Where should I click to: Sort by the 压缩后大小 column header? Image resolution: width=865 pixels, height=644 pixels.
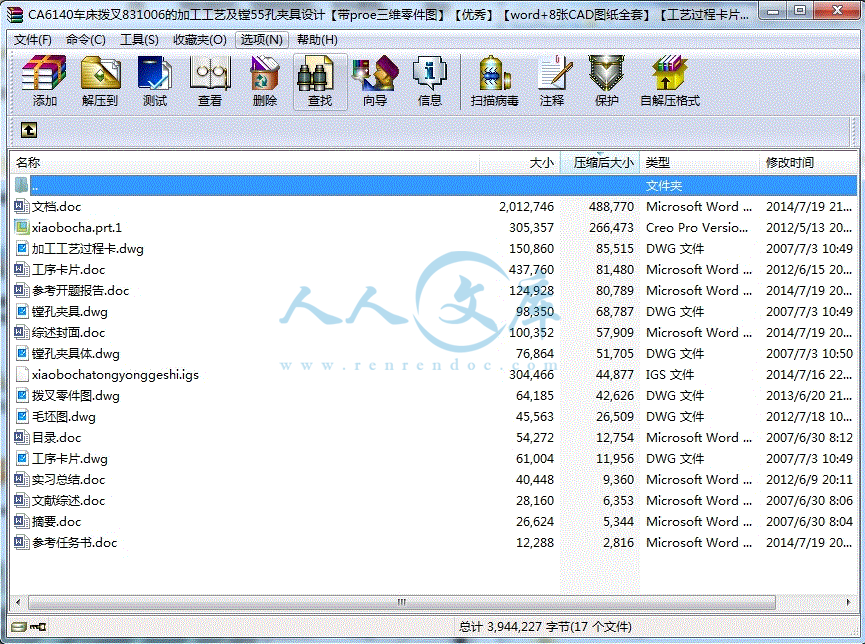(x=600, y=162)
